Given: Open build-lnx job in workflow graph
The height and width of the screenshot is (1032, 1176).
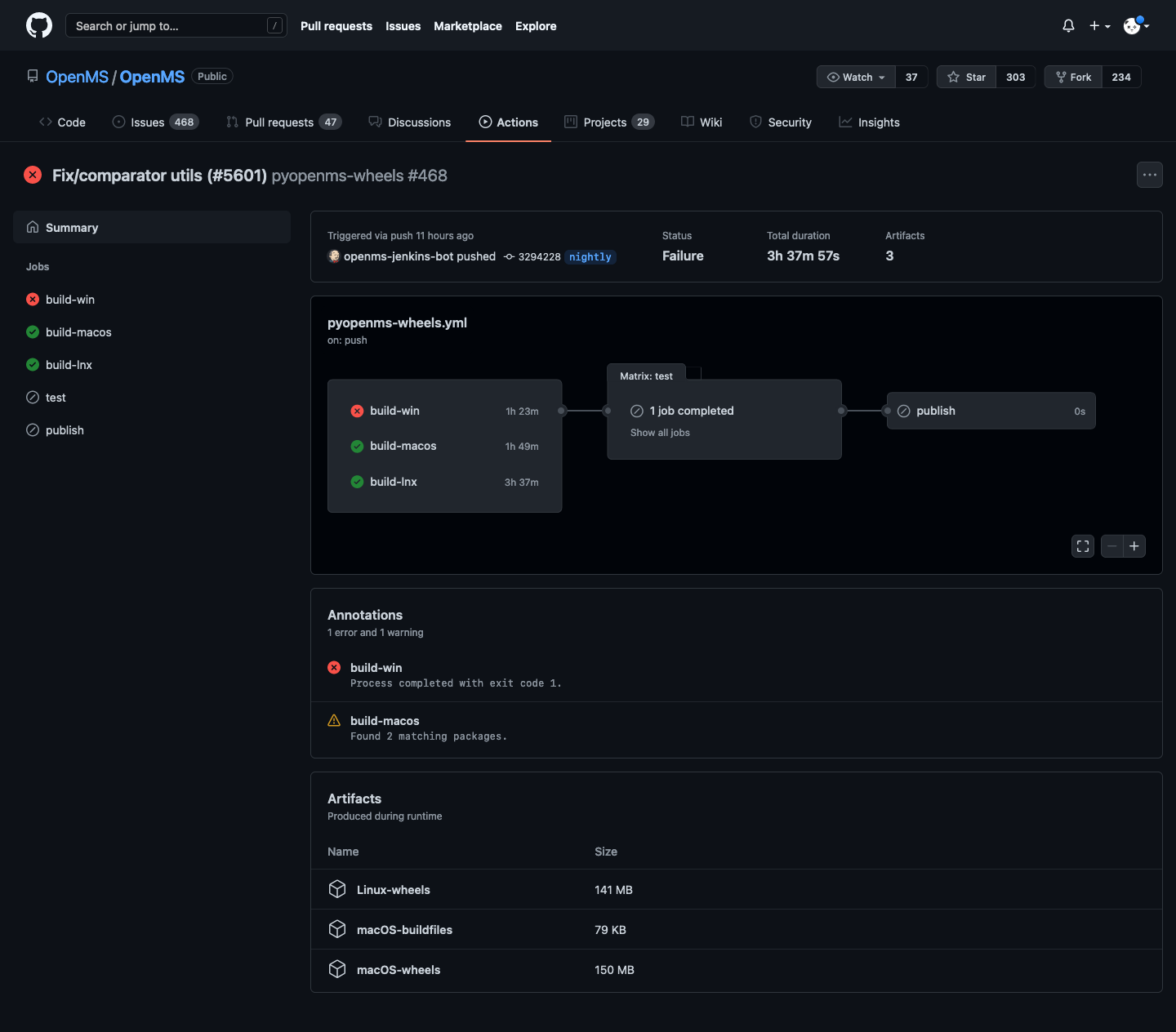Looking at the screenshot, I should coord(444,482).
